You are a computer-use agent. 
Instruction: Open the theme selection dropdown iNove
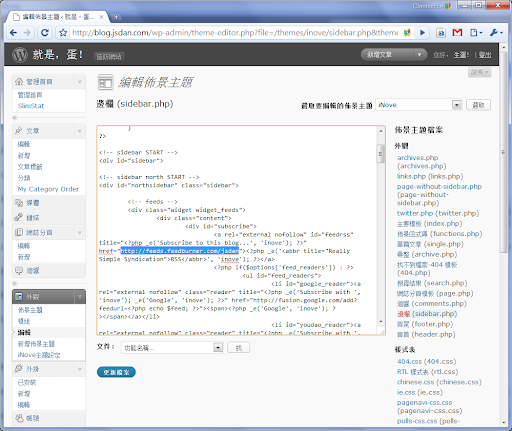[419, 105]
